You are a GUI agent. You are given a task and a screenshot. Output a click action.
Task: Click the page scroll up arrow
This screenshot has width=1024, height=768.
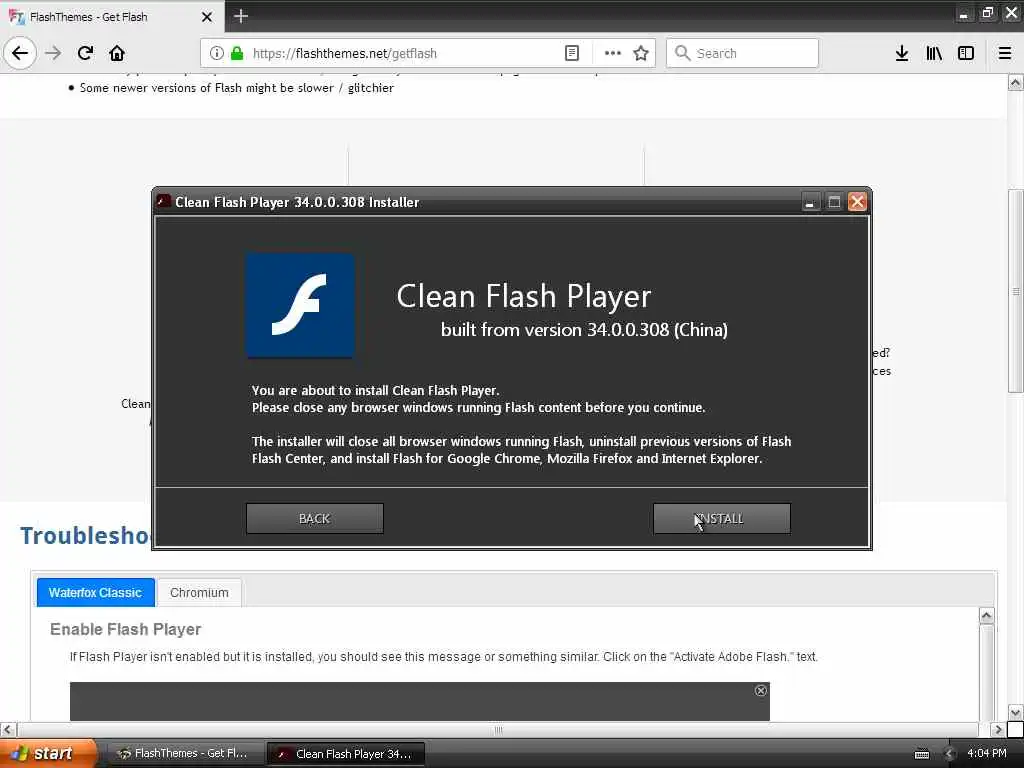[x=1016, y=83]
